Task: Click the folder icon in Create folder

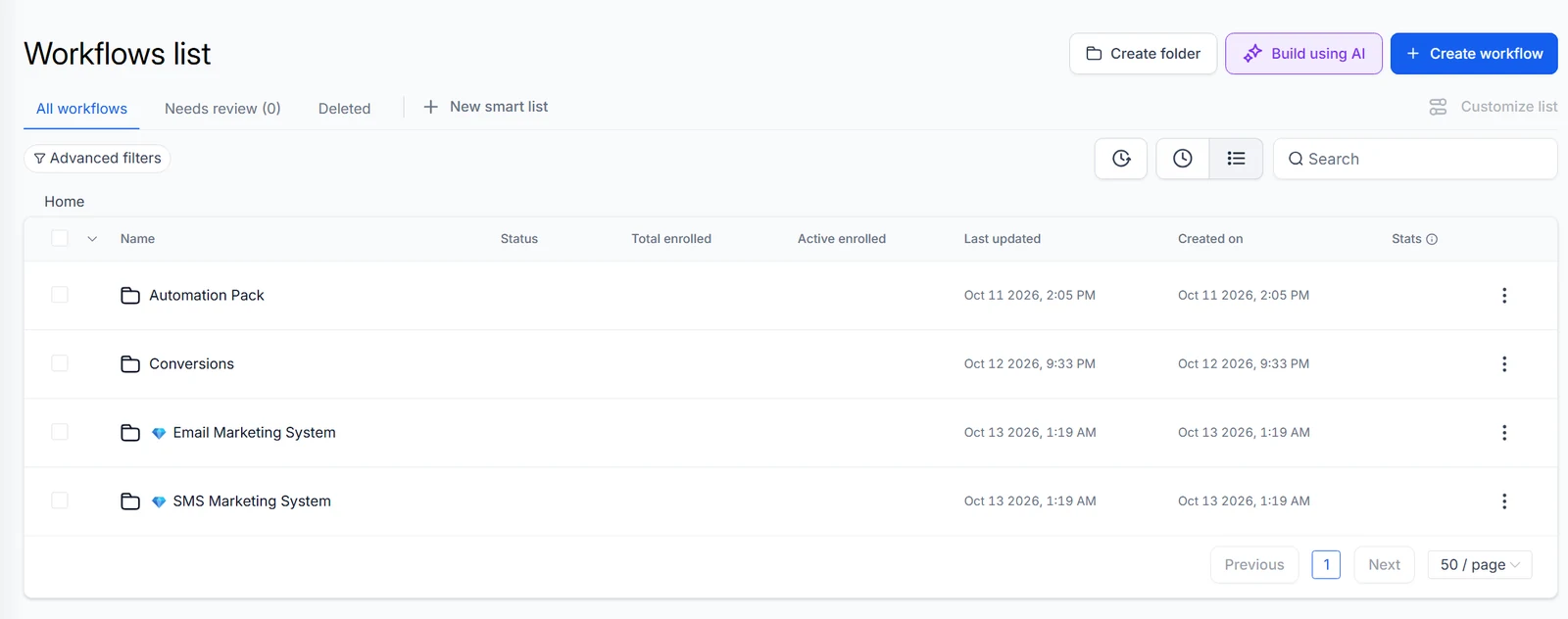Action: tap(1094, 54)
